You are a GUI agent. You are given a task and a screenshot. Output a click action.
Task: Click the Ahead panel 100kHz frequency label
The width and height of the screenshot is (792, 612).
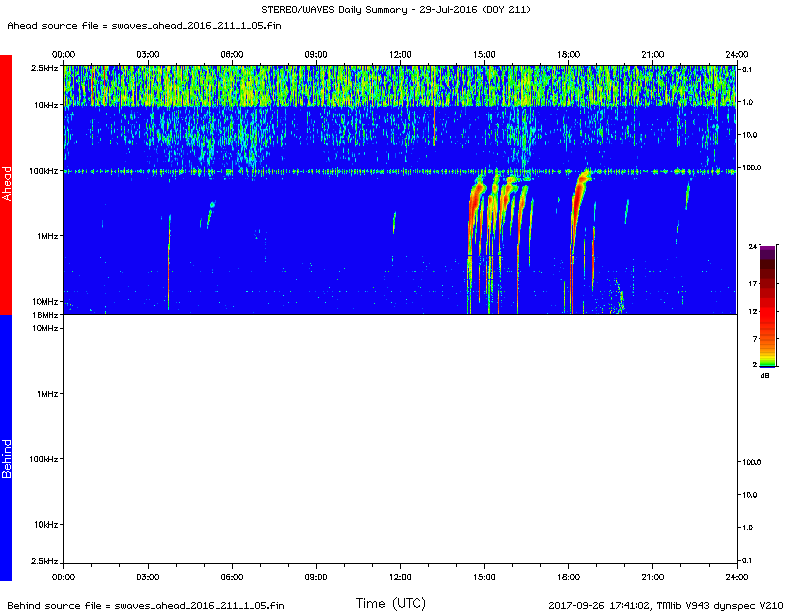[x=43, y=171]
